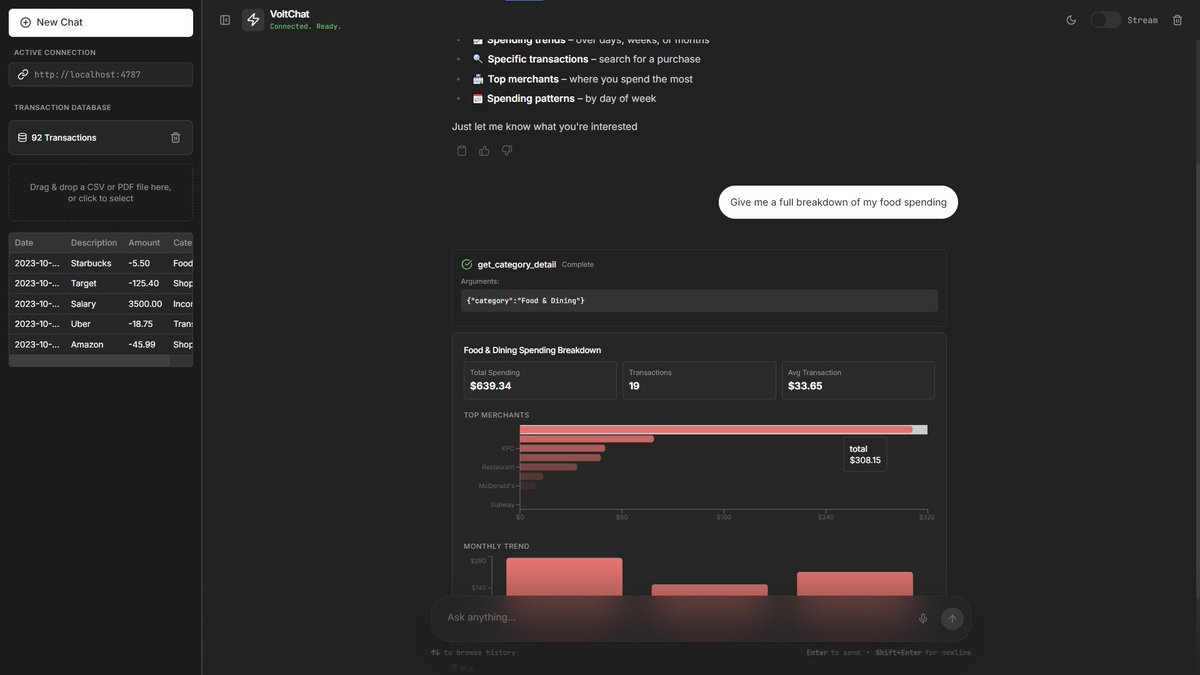The height and width of the screenshot is (675, 1200).
Task: Select the Target transaction row
Action: click(x=101, y=283)
